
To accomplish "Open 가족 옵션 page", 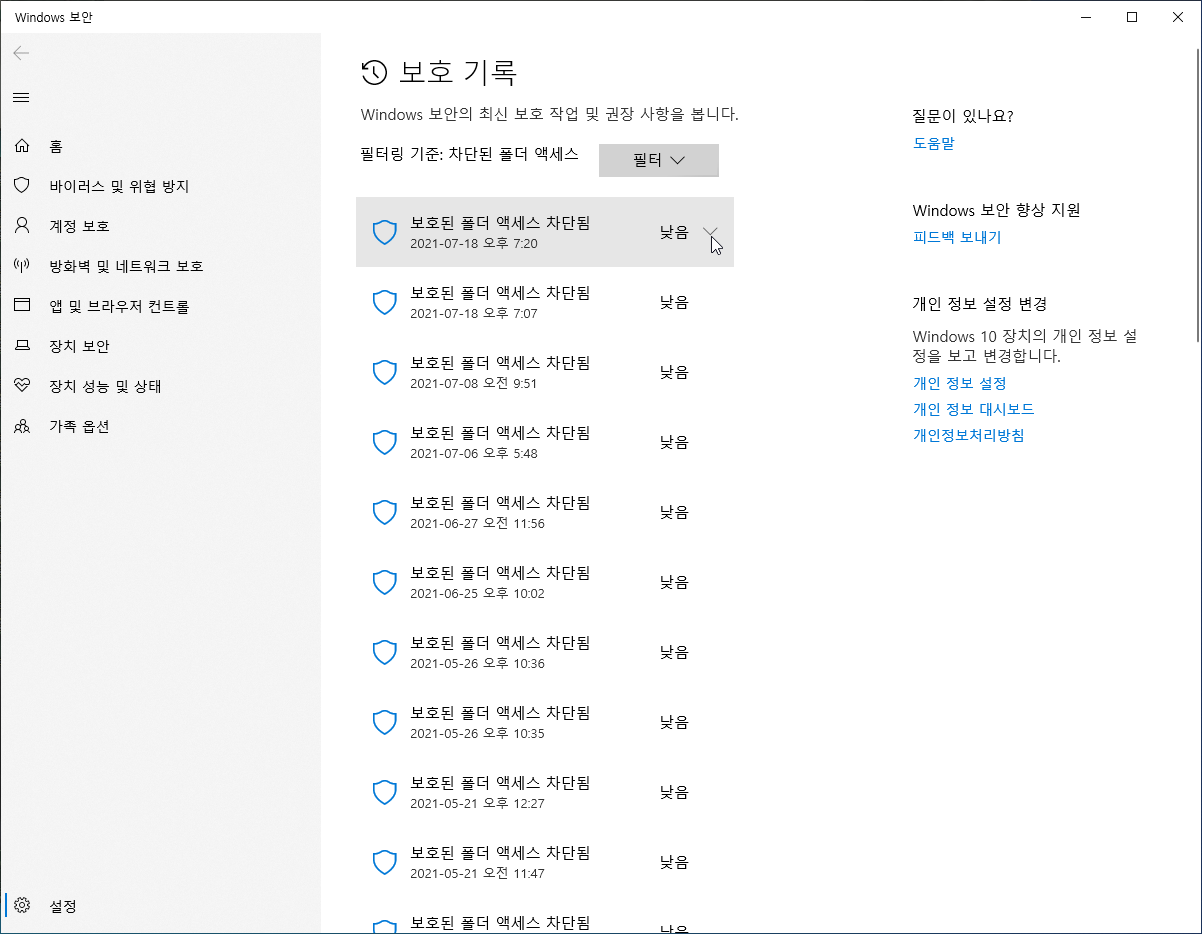I will click(79, 426).
